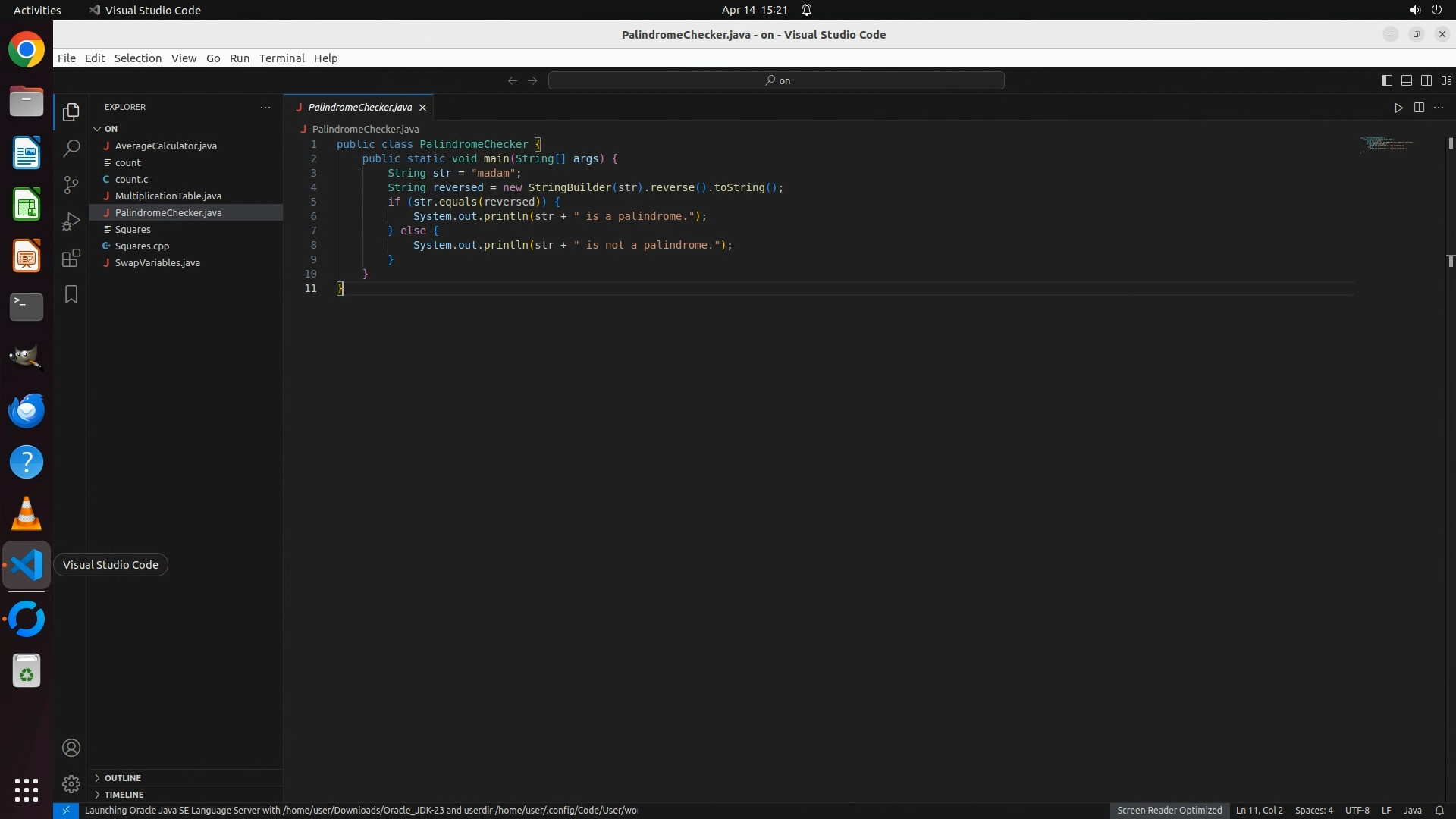Expand the TIMELINE section
This screenshot has height=819, width=1456.
[124, 795]
